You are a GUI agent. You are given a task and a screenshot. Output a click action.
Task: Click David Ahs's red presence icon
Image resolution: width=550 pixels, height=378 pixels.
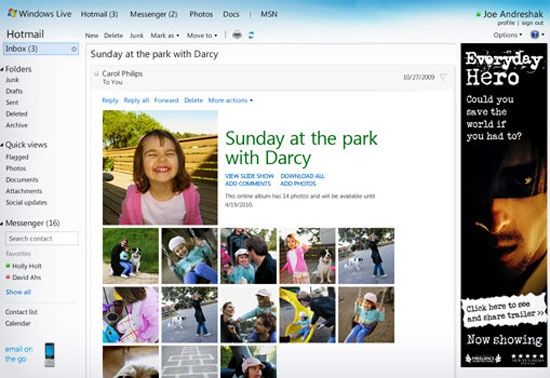pos(8,277)
